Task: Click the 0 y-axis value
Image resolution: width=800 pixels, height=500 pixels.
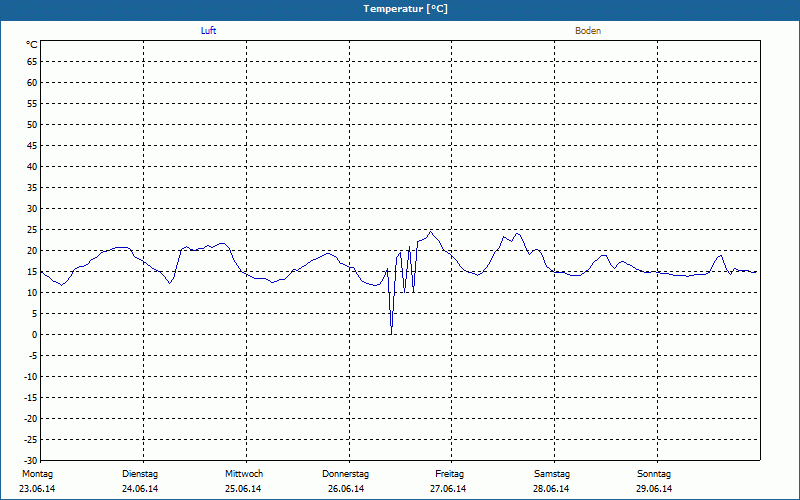Action: click(x=35, y=335)
